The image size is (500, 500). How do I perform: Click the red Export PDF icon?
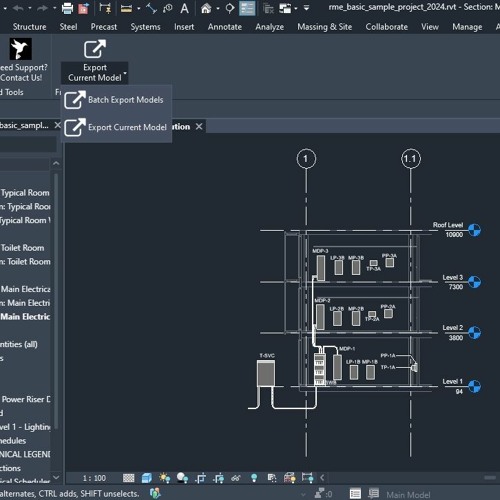[x=83, y=8]
